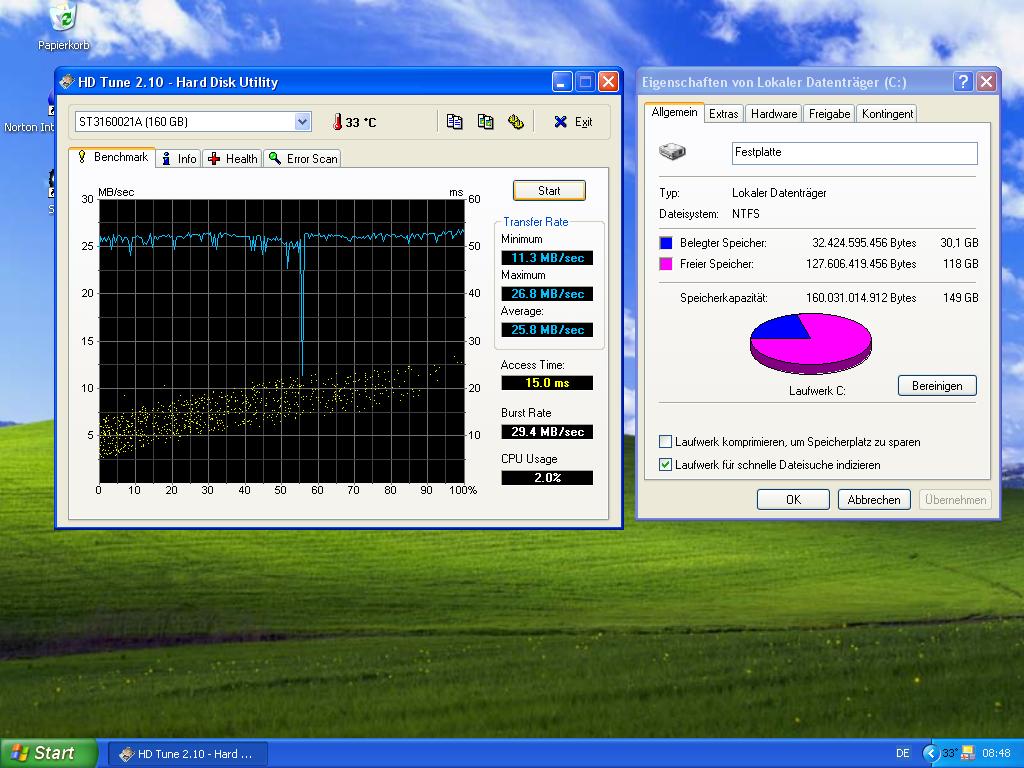Expand hidden tray icons arrow
The height and width of the screenshot is (768, 1024).
pos(930,753)
